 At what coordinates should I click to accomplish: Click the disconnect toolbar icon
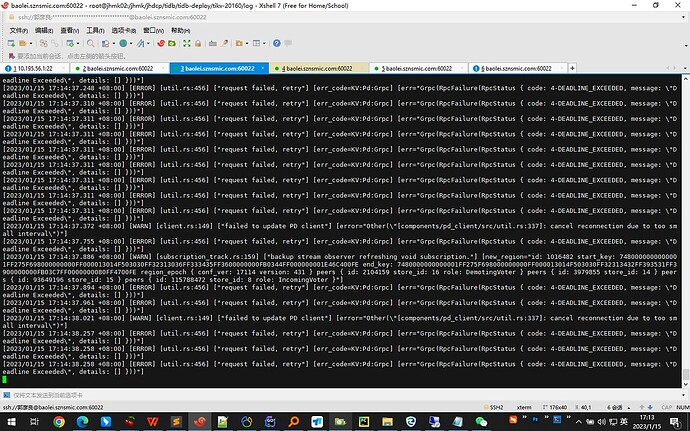55,43
